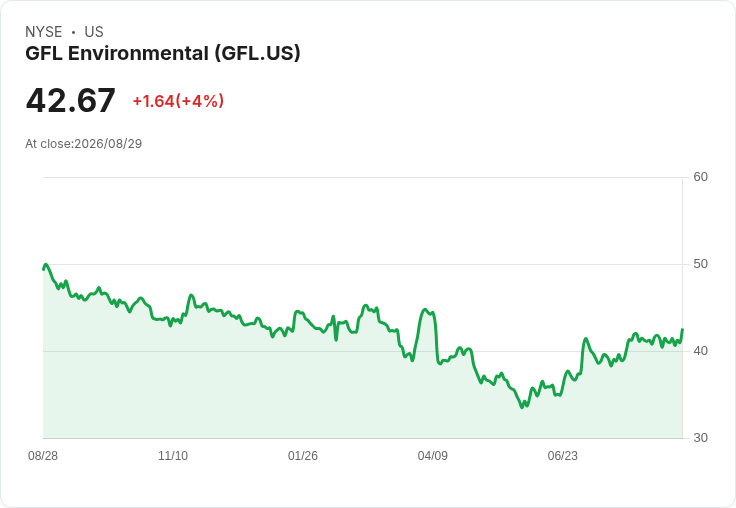Image resolution: width=736 pixels, height=508 pixels.
Task: Click the 50 price axis label
Action: 700,264
